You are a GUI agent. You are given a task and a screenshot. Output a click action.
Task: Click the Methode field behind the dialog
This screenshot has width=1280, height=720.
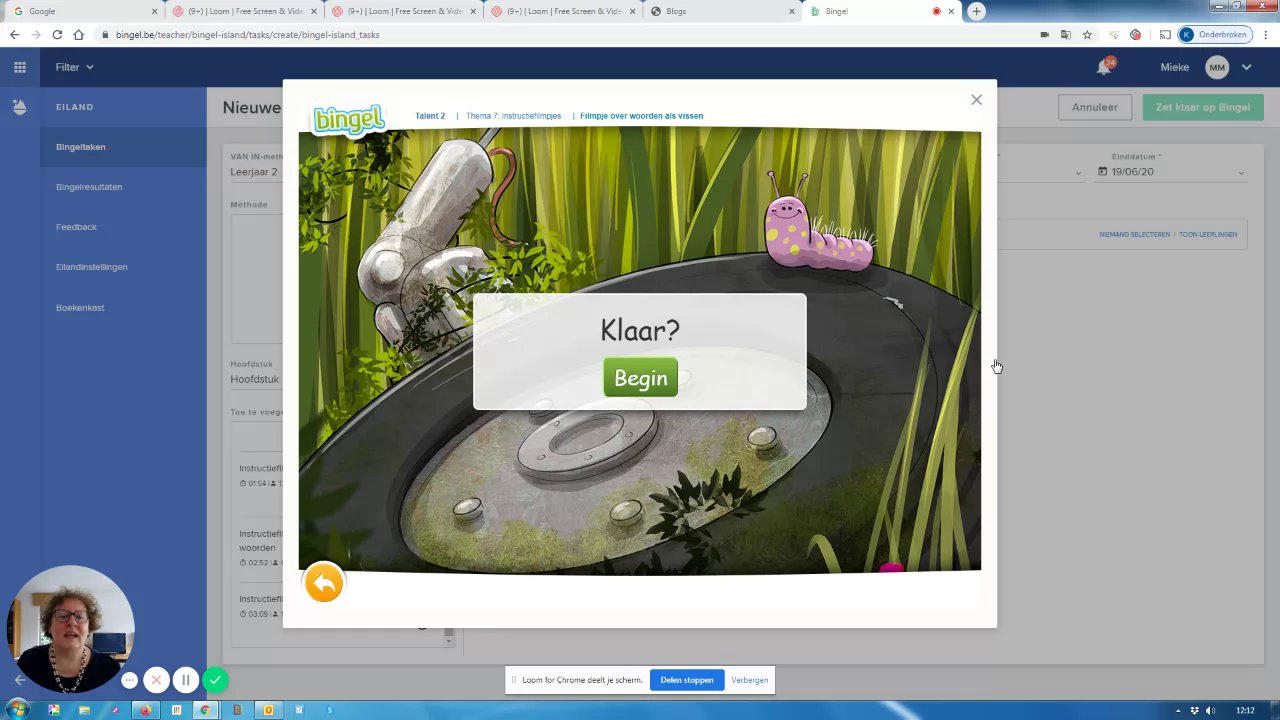pyautogui.click(x=256, y=278)
